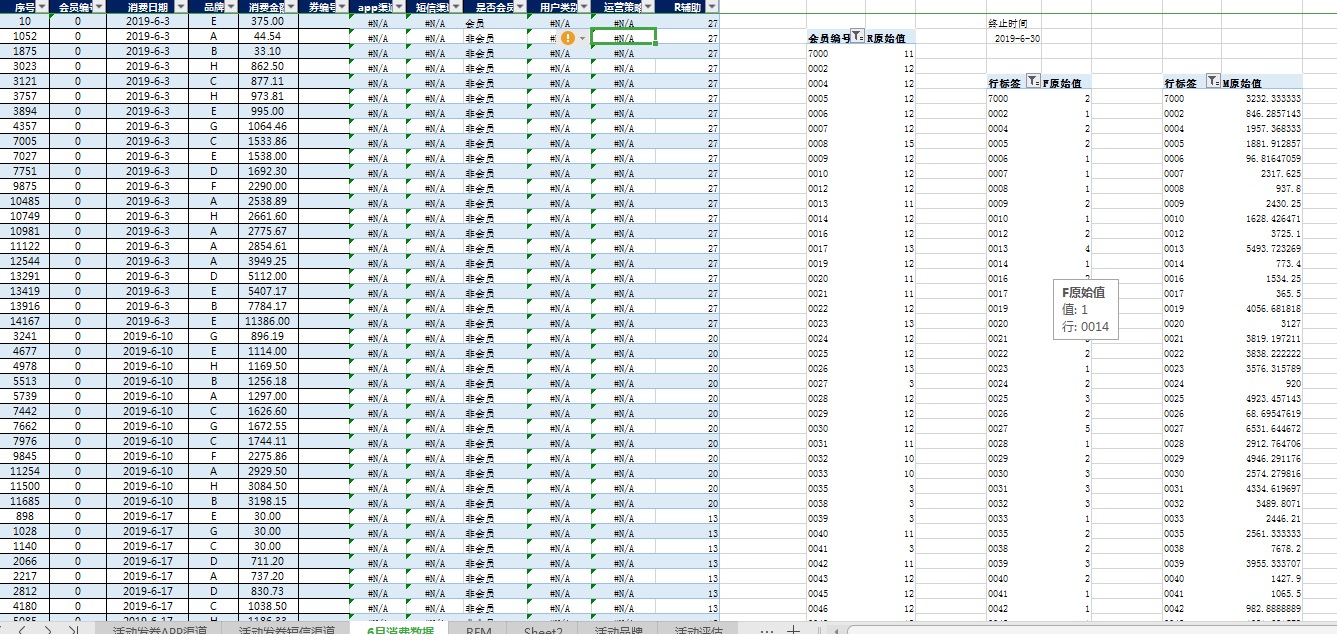Switch to the 活动发券短信渠道 sheet tab
This screenshot has height=634, width=1337.
point(287,629)
